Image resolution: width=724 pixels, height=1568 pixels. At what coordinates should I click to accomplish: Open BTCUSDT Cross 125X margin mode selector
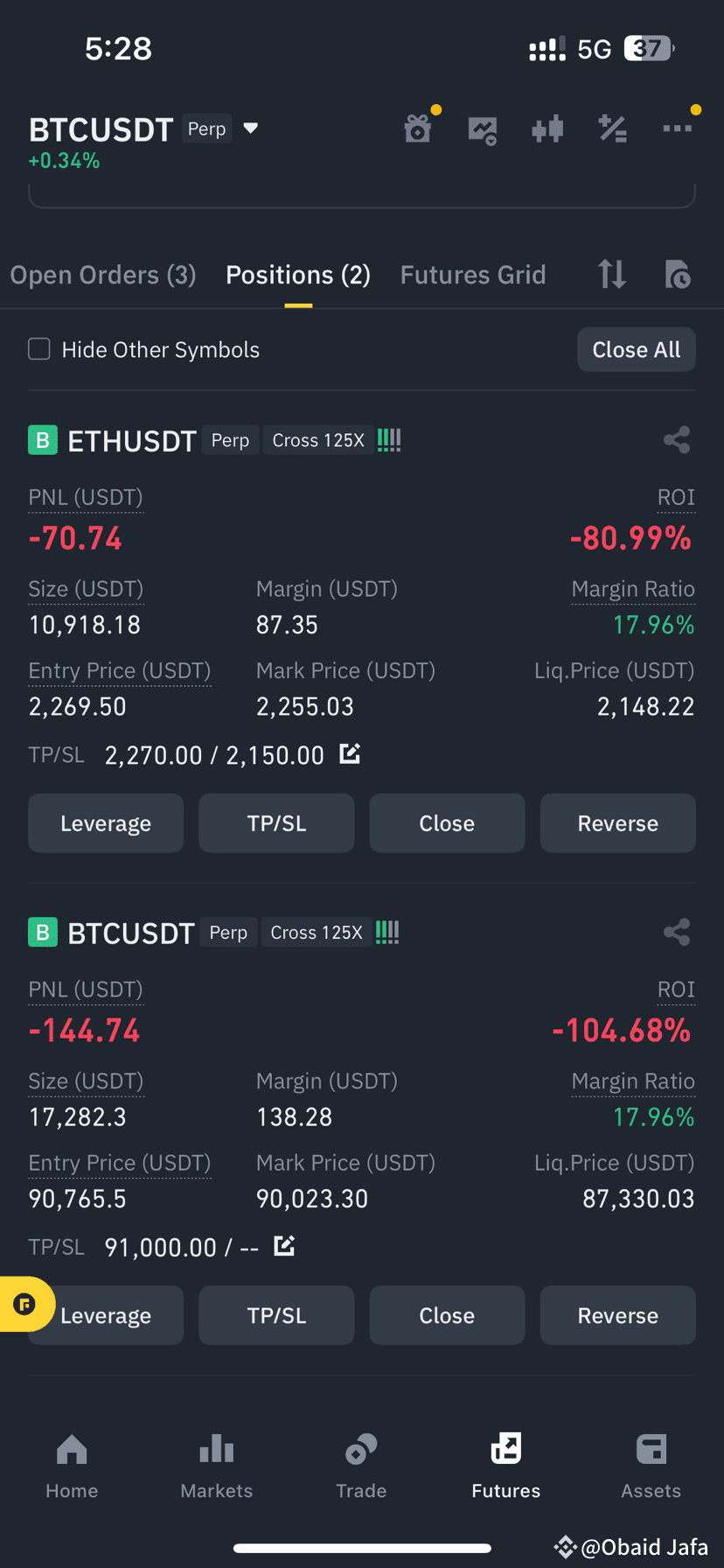click(317, 933)
